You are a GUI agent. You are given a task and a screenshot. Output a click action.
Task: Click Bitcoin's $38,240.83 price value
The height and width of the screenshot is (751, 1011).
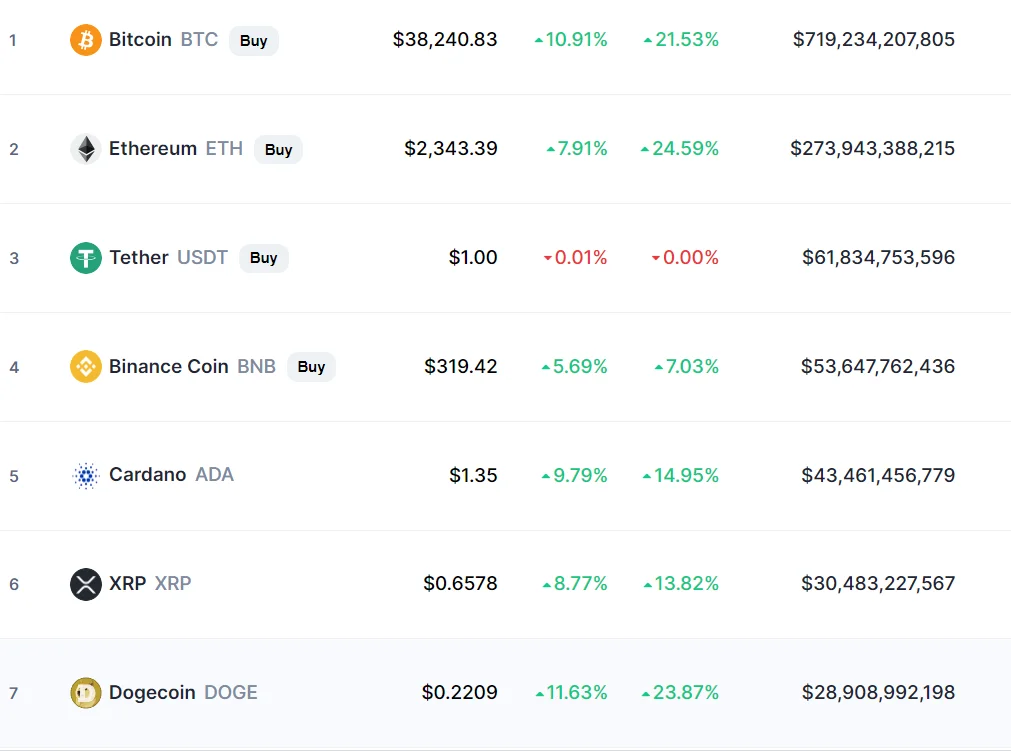[x=445, y=39]
